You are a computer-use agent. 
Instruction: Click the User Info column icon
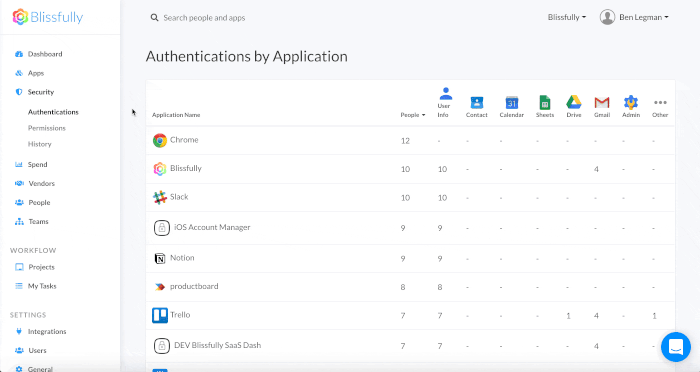click(446, 93)
